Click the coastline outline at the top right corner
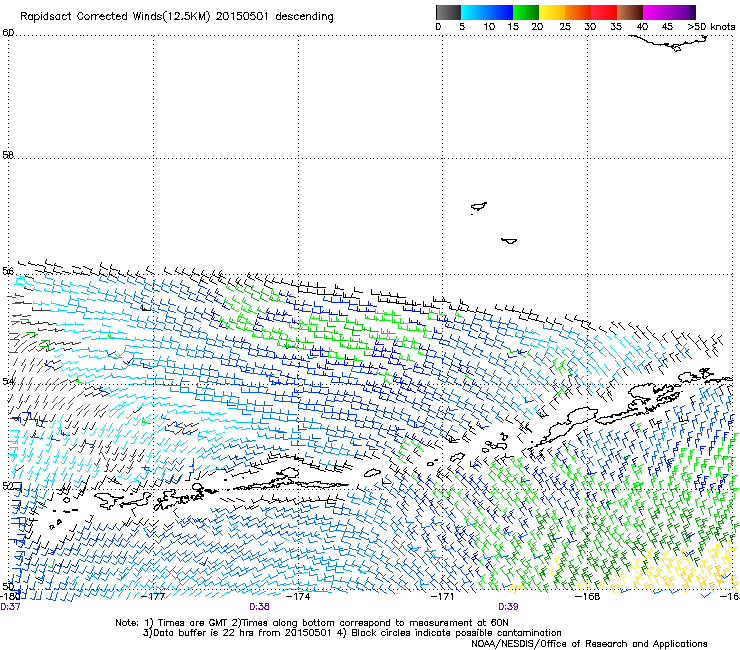 click(x=668, y=43)
